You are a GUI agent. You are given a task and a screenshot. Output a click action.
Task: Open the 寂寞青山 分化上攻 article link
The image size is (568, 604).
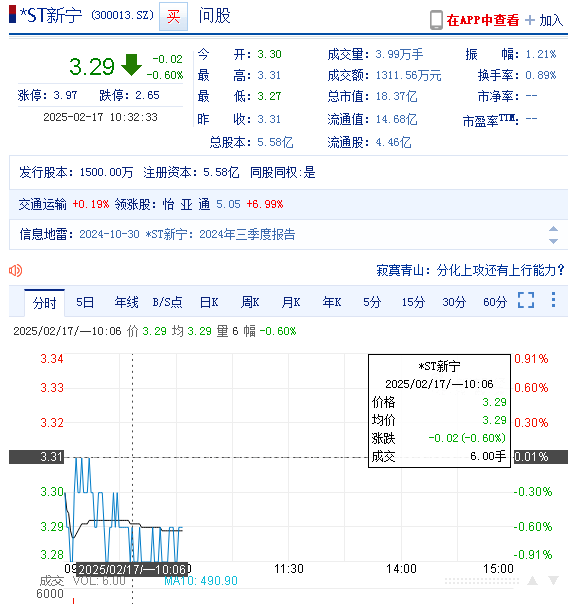[470, 270]
